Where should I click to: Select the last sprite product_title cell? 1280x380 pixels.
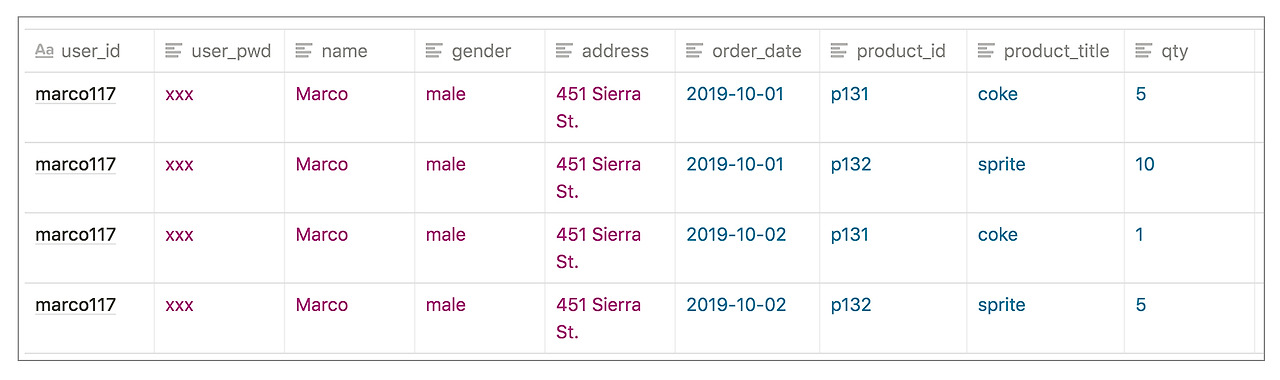tap(1046, 318)
